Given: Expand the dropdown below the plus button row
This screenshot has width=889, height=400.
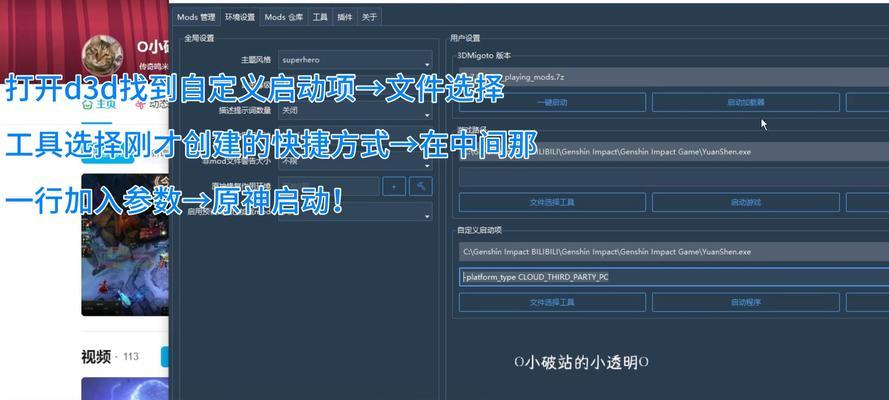Looking at the screenshot, I should point(355,211).
